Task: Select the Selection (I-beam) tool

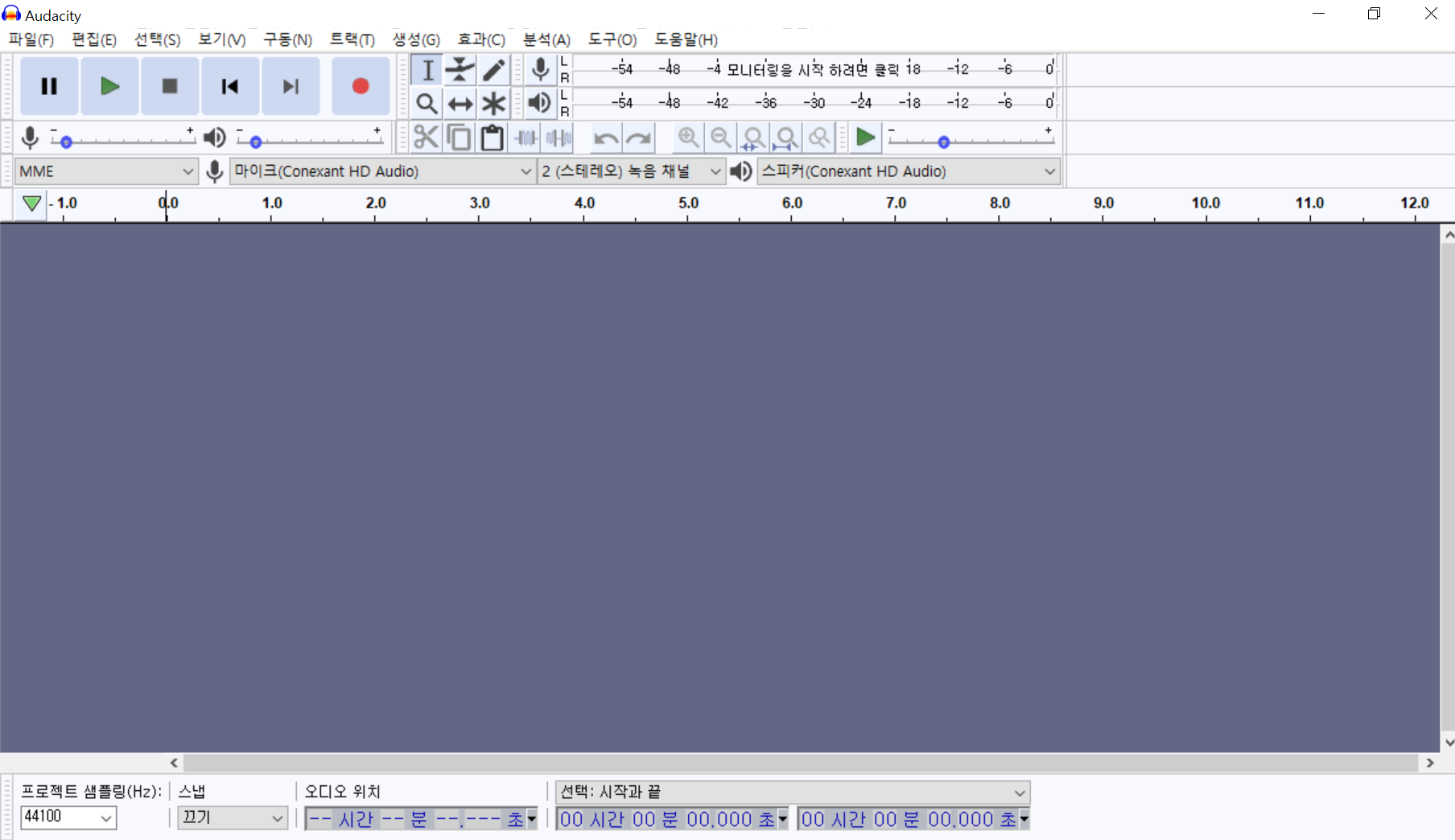Action: click(x=427, y=70)
